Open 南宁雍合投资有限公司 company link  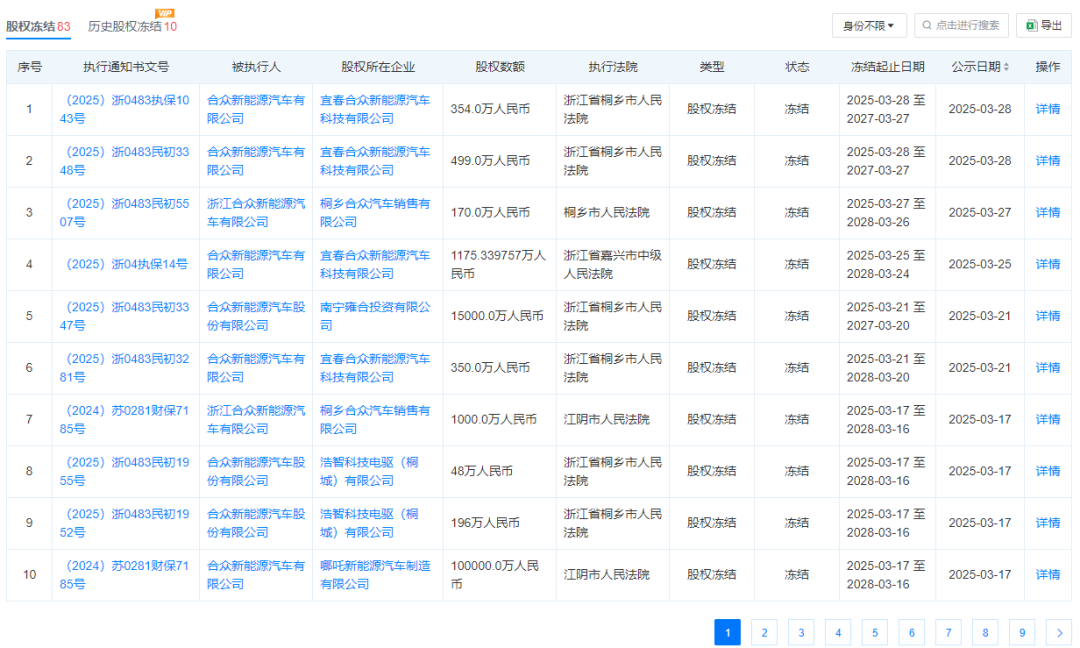375,316
